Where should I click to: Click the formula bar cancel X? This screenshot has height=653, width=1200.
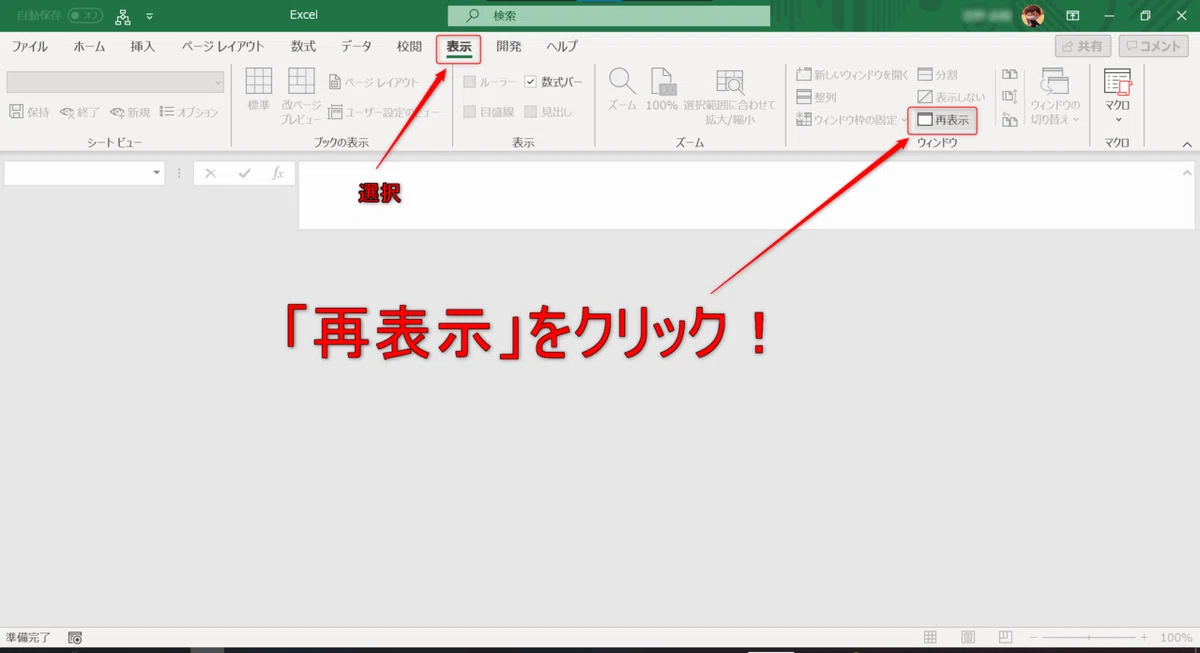pos(210,173)
